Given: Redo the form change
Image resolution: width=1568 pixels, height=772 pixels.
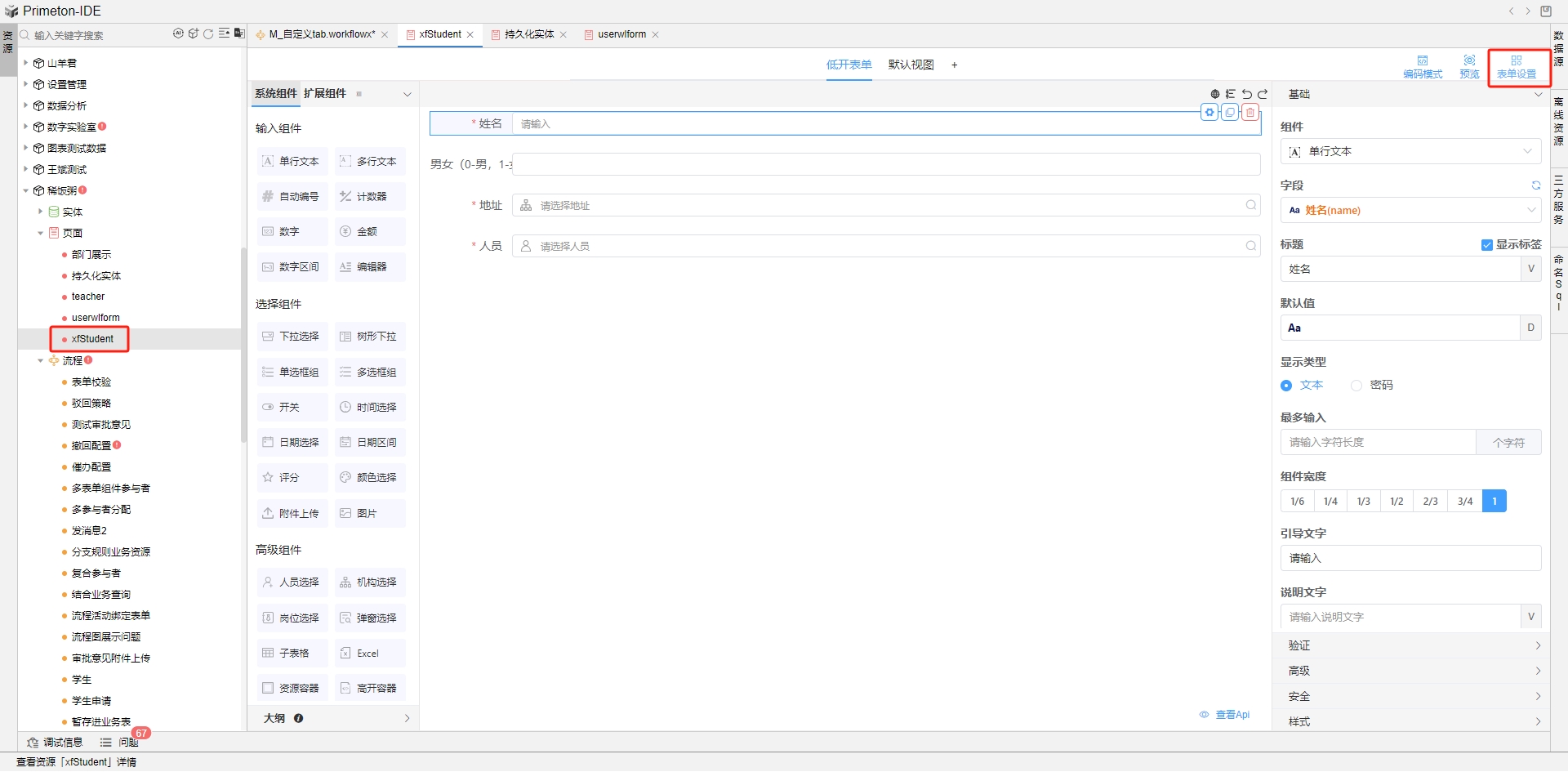Looking at the screenshot, I should (x=1263, y=94).
